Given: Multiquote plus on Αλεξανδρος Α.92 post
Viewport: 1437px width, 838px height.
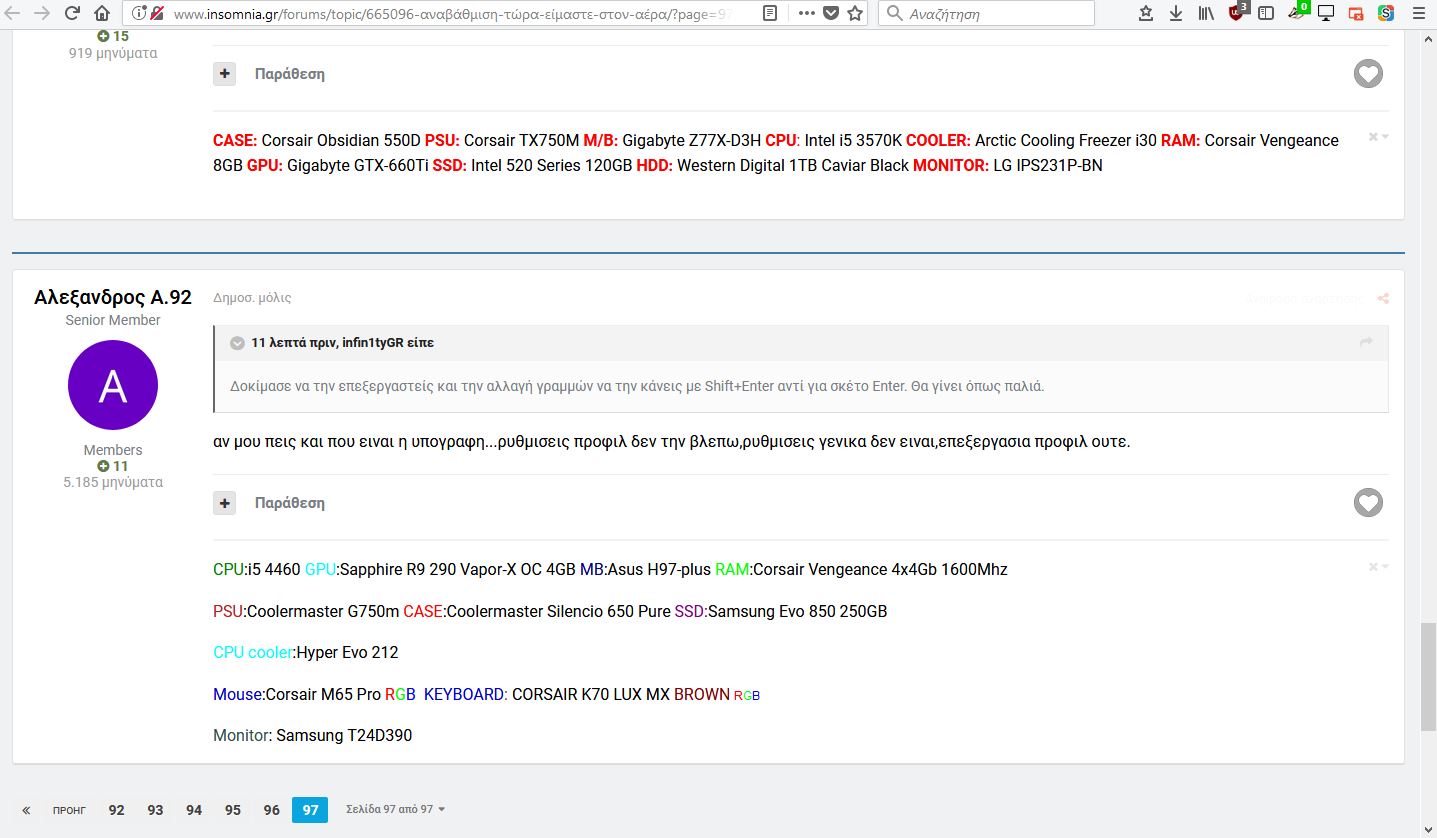Looking at the screenshot, I should [x=225, y=503].
